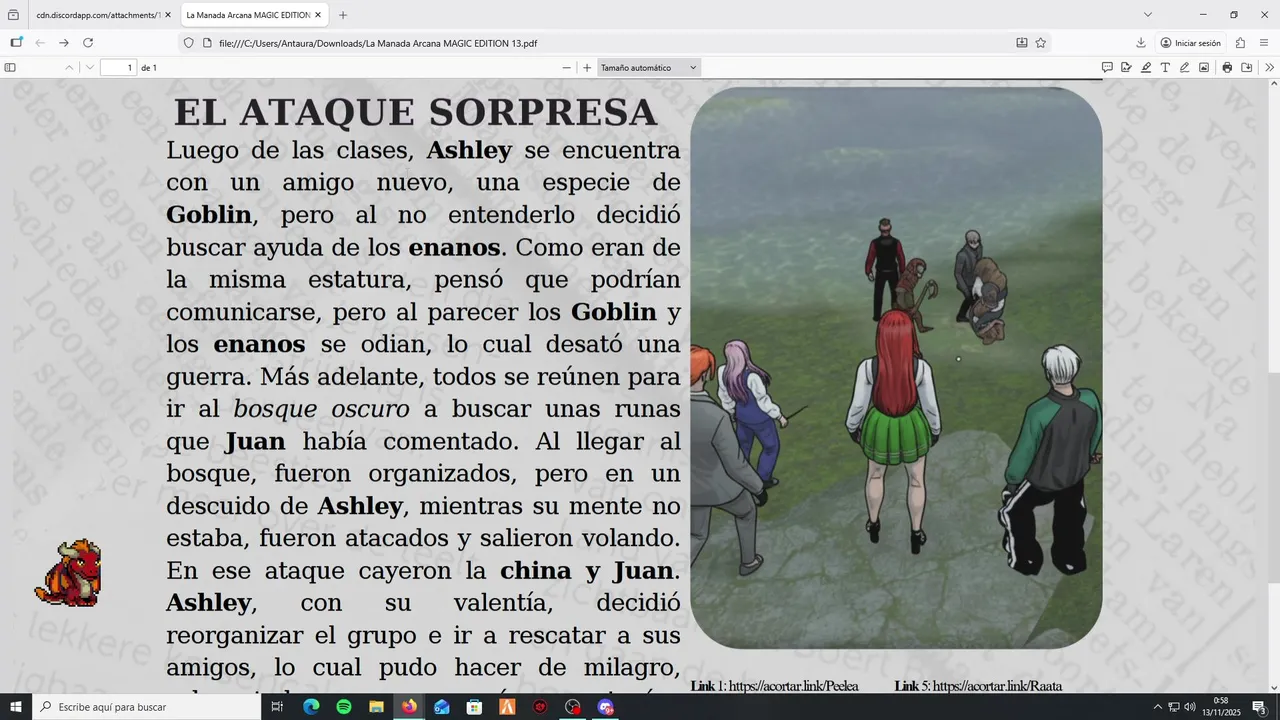Open Spotify from the taskbar
Screen dimensions: 1280x720
pyautogui.click(x=344, y=707)
